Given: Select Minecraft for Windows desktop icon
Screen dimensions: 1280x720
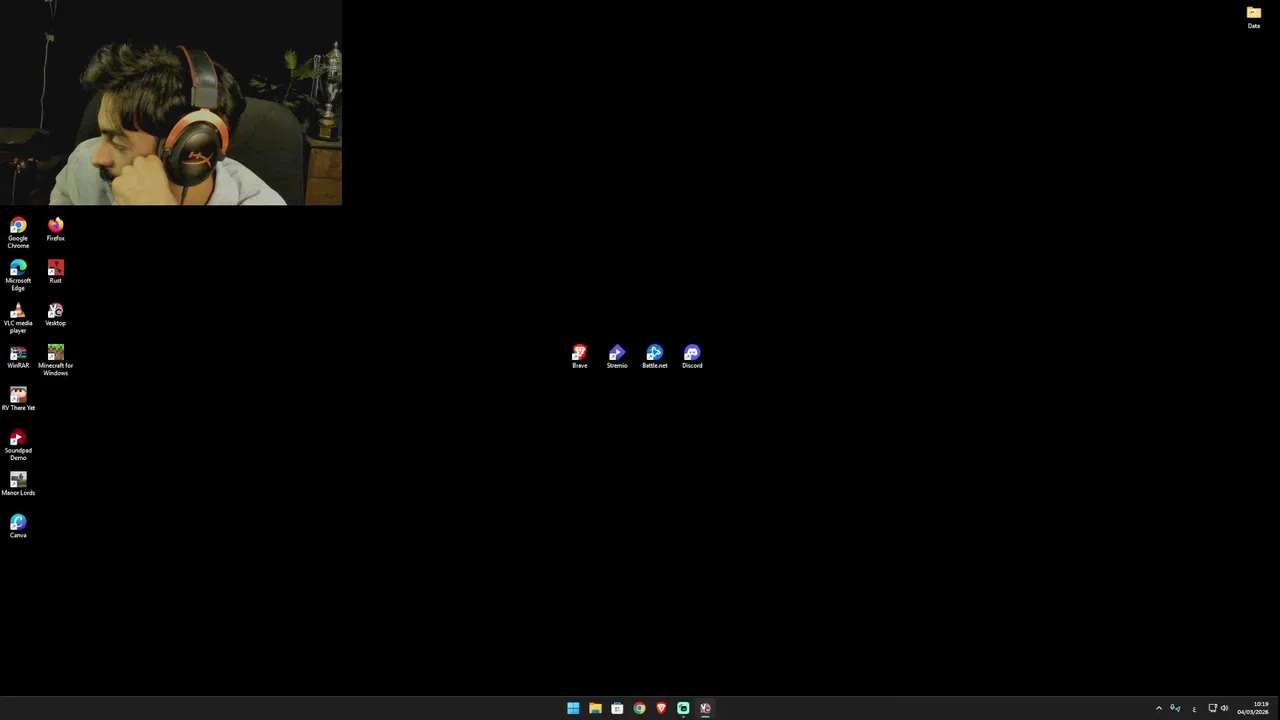Looking at the screenshot, I should point(55,360).
